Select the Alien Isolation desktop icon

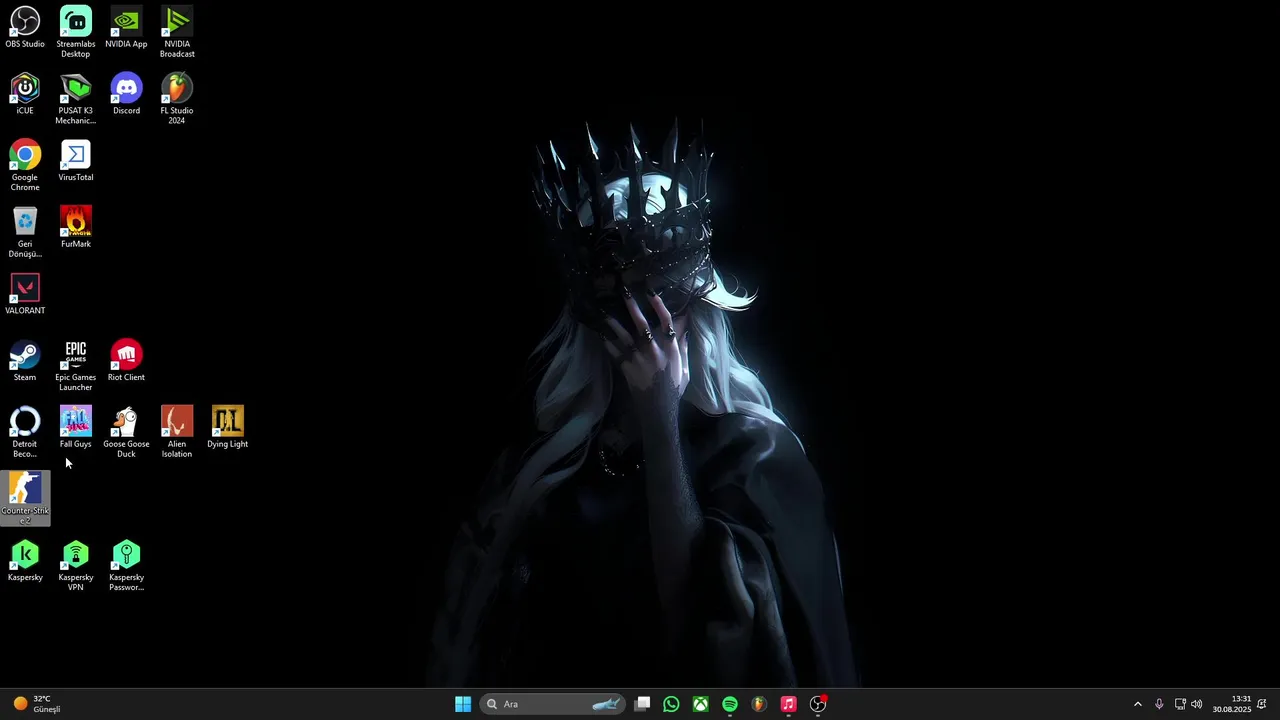[x=177, y=433]
